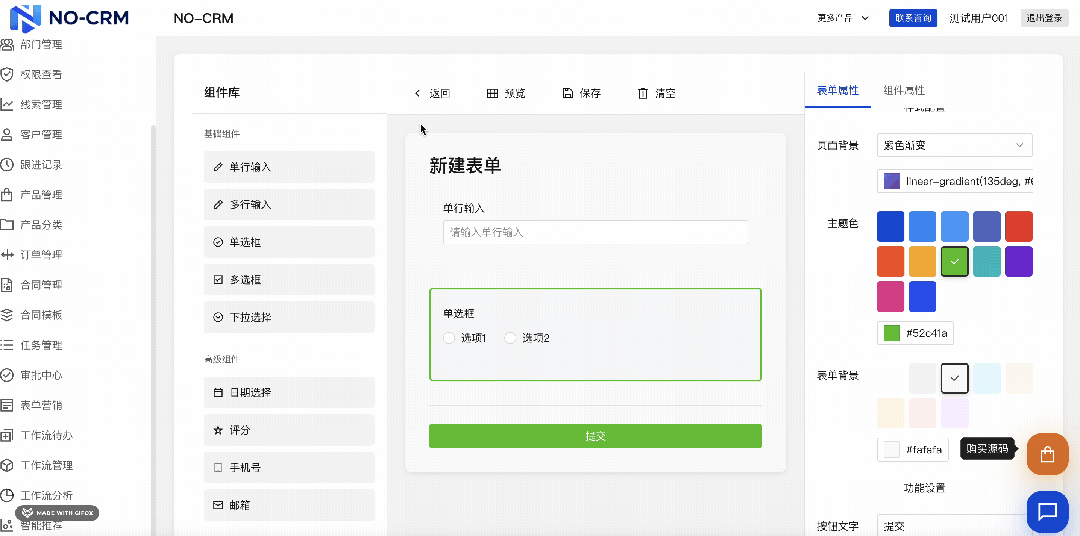Go back using the 返回 arrow
This screenshot has height=536, width=1080.
[432, 94]
